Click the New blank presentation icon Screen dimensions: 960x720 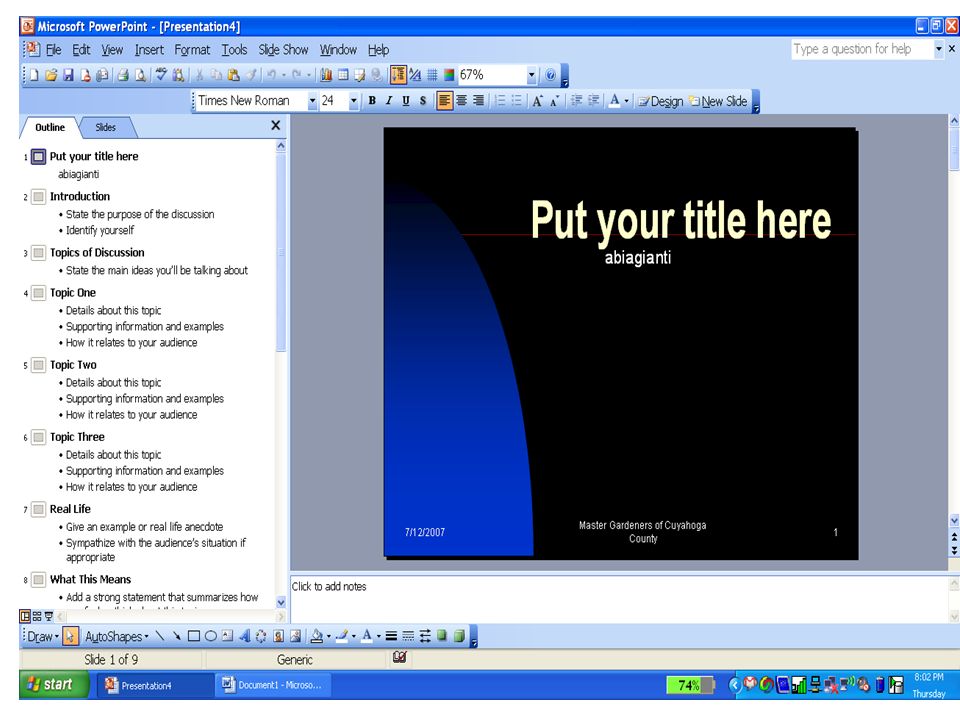(34, 75)
